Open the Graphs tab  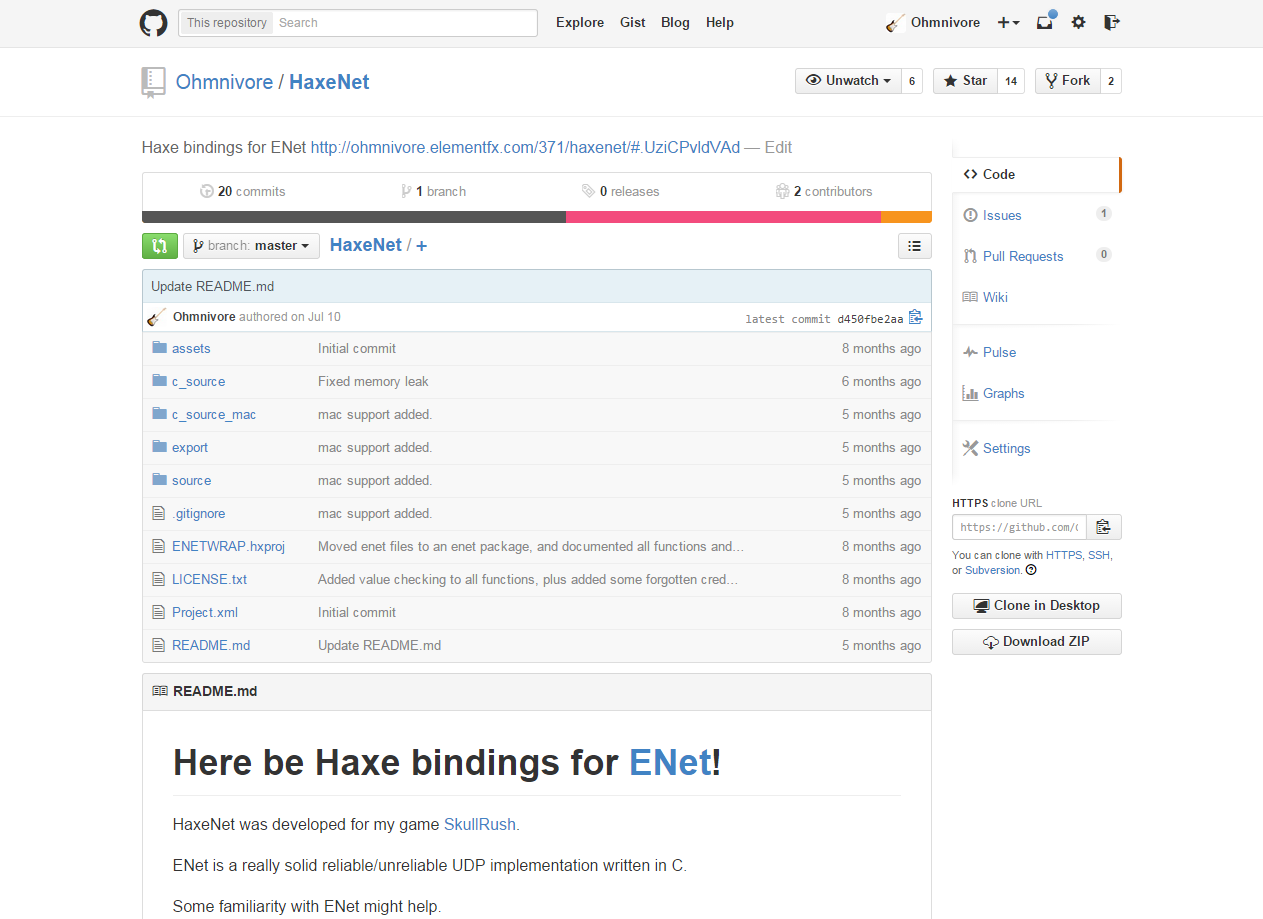pos(1037,393)
